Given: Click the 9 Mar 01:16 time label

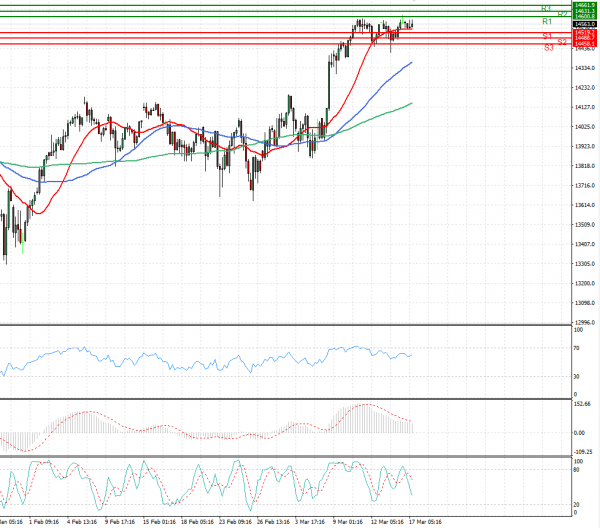Looking at the screenshot, I should coord(347,522).
